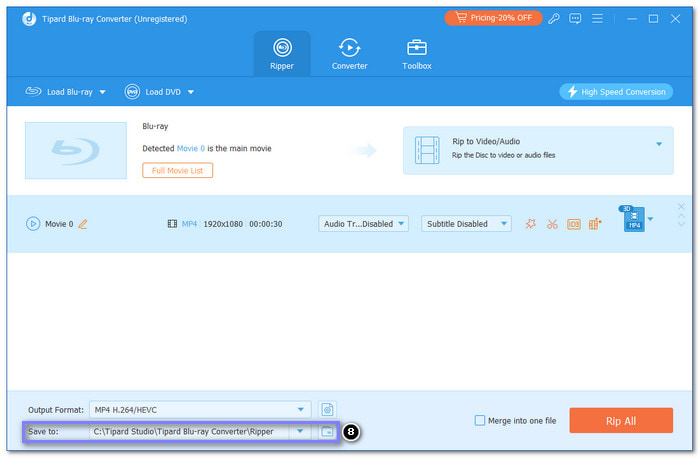Expand the format arrow beside MP4 icon
The width and height of the screenshot is (700, 458).
[x=650, y=219]
